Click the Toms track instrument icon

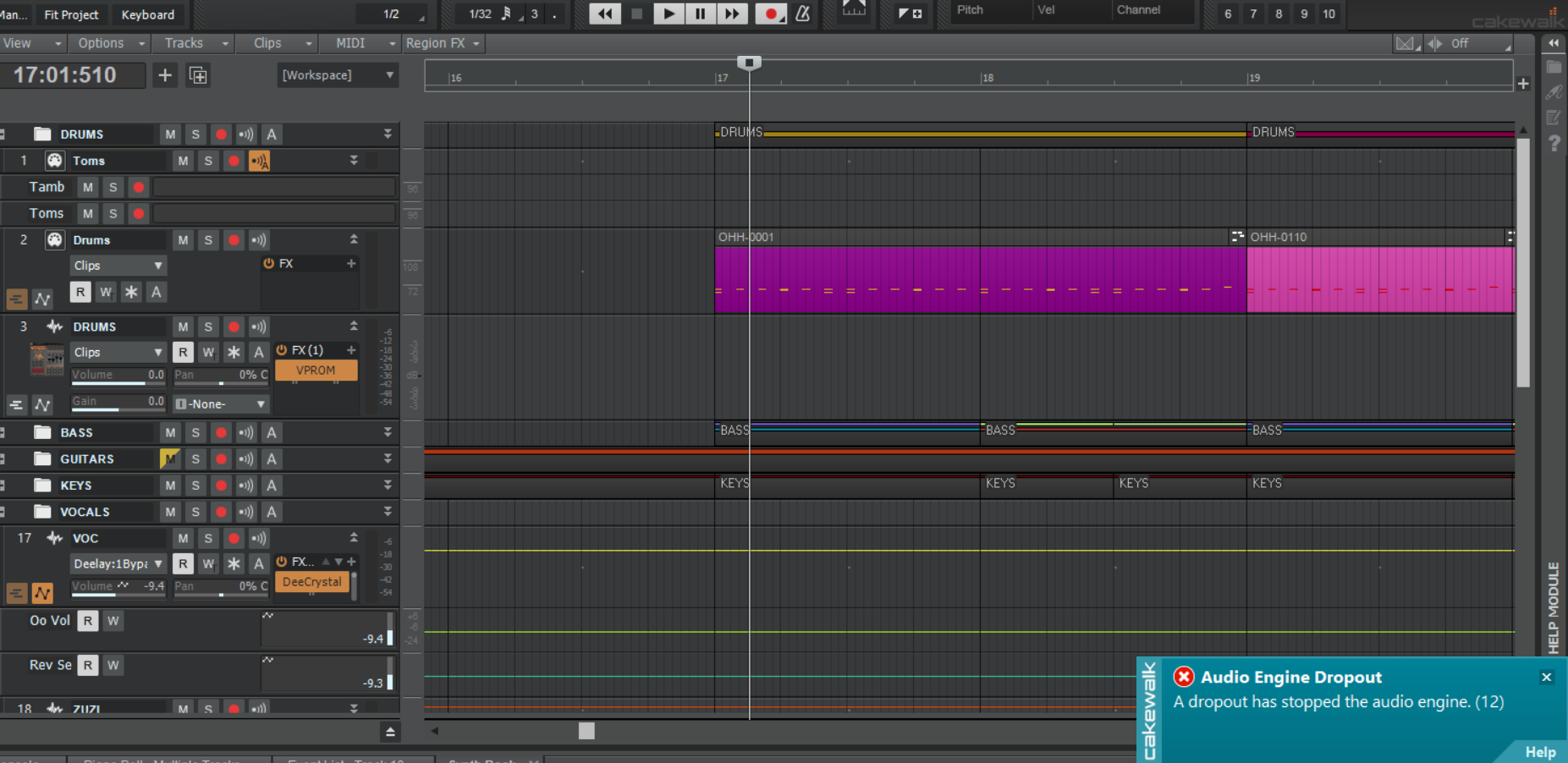tap(55, 161)
